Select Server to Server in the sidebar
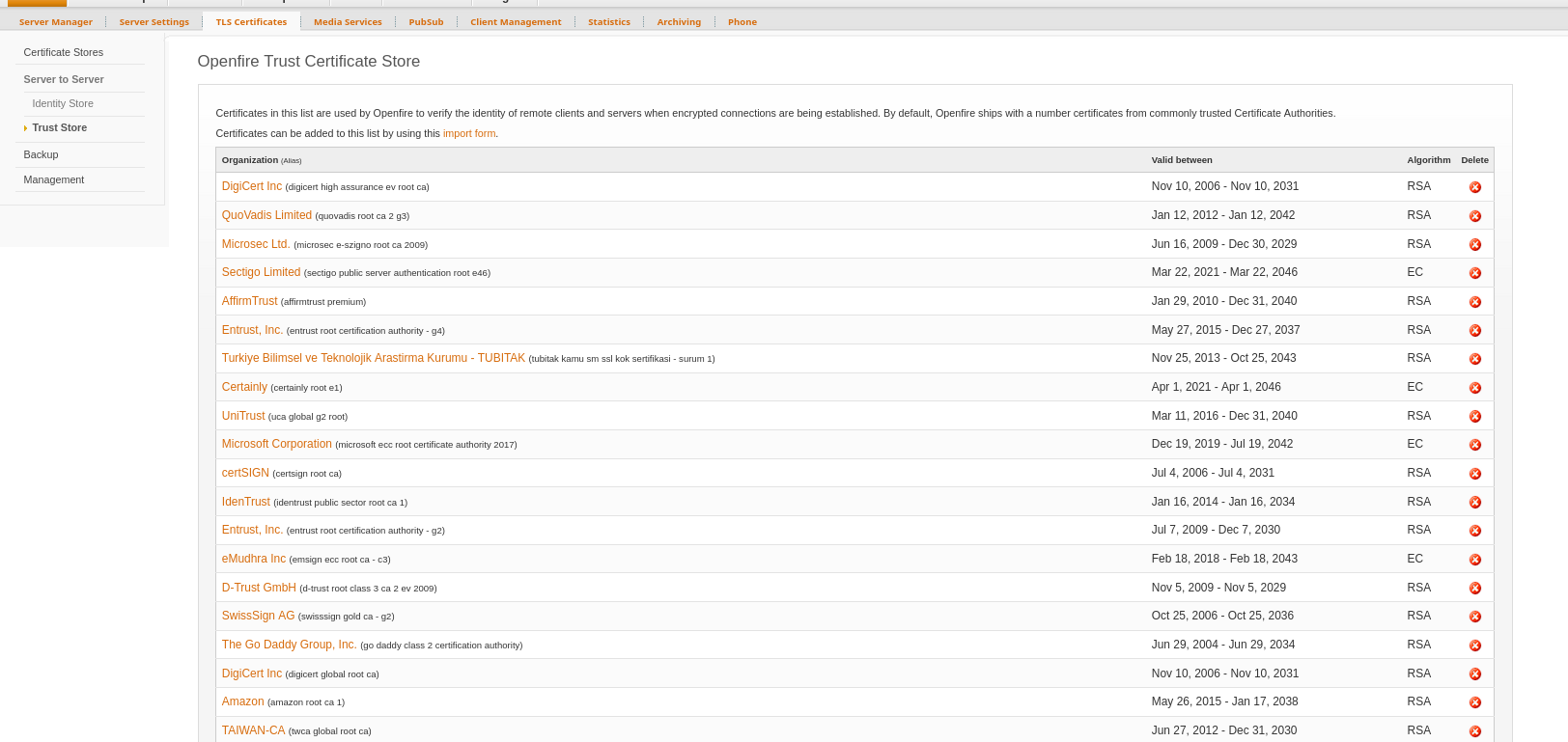 pyautogui.click(x=64, y=79)
